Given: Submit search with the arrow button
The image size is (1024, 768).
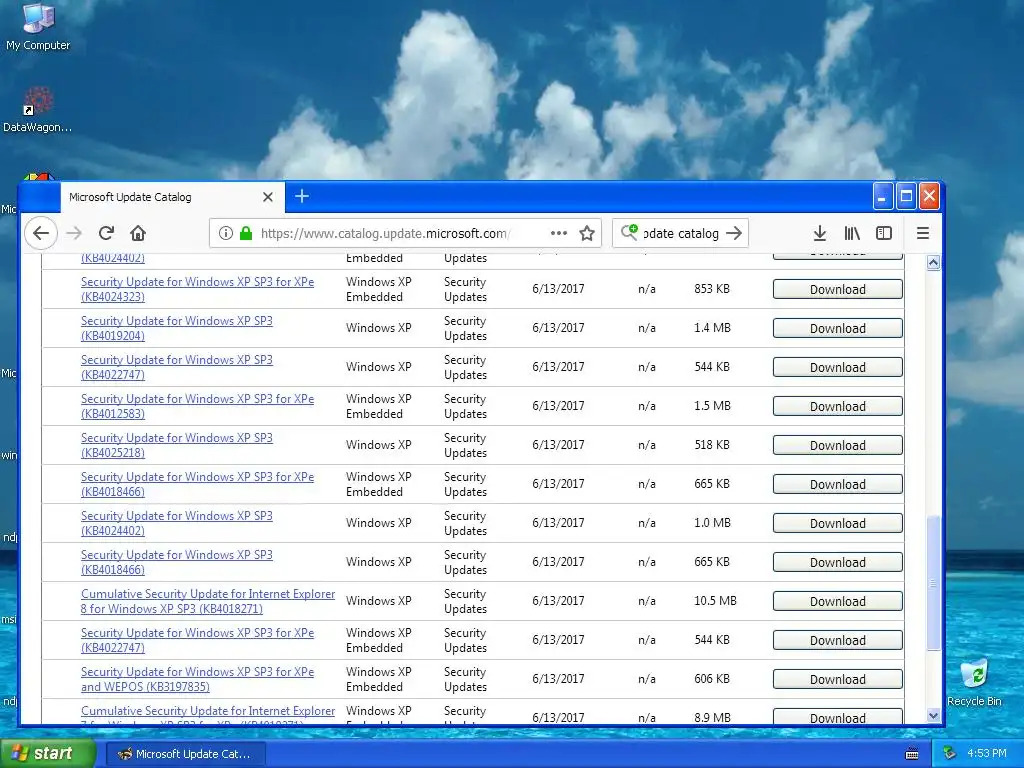Looking at the screenshot, I should [x=734, y=233].
